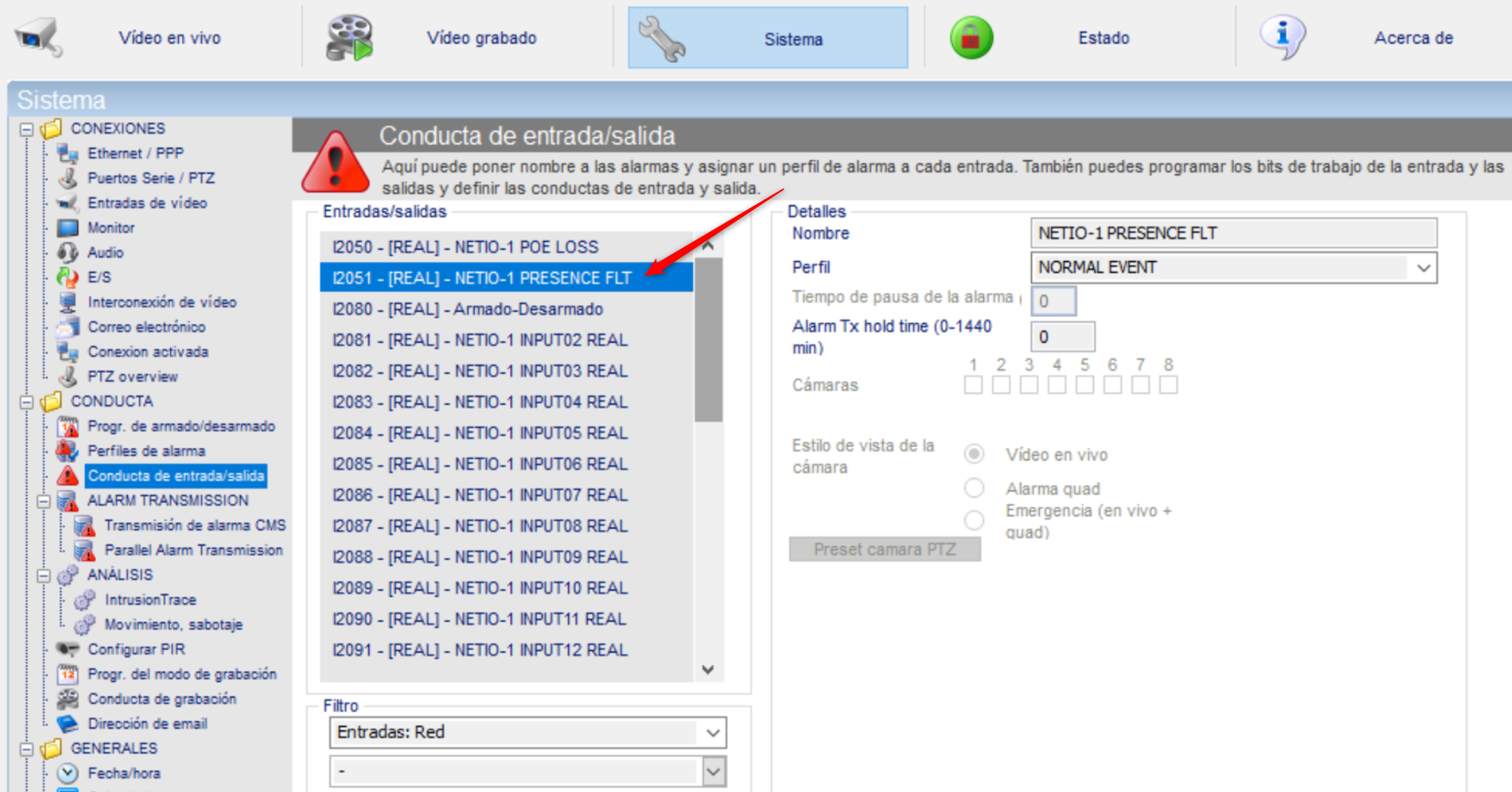The width and height of the screenshot is (1512, 792).
Task: Click the list scroll-up arrow
Action: (708, 246)
